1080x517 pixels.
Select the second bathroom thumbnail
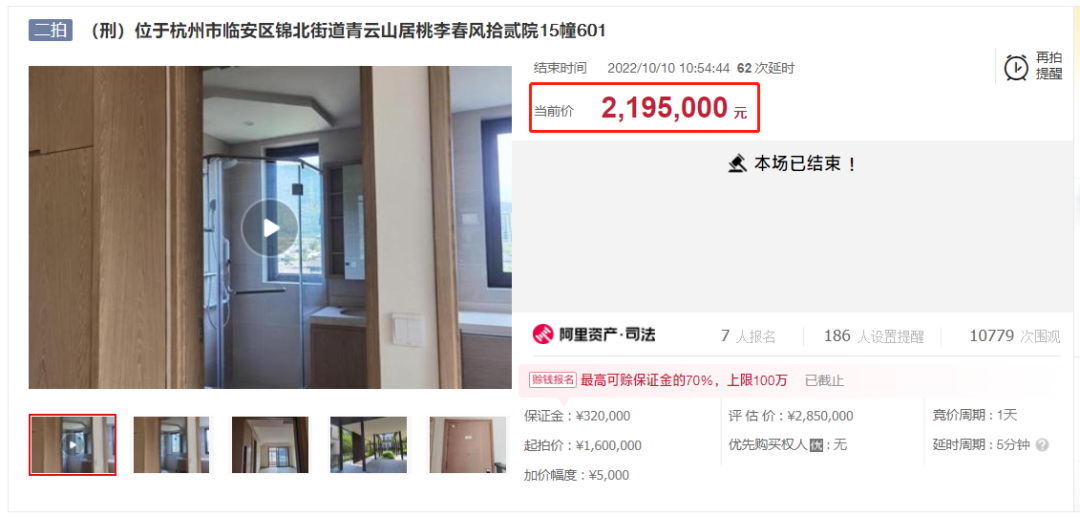coord(171,445)
